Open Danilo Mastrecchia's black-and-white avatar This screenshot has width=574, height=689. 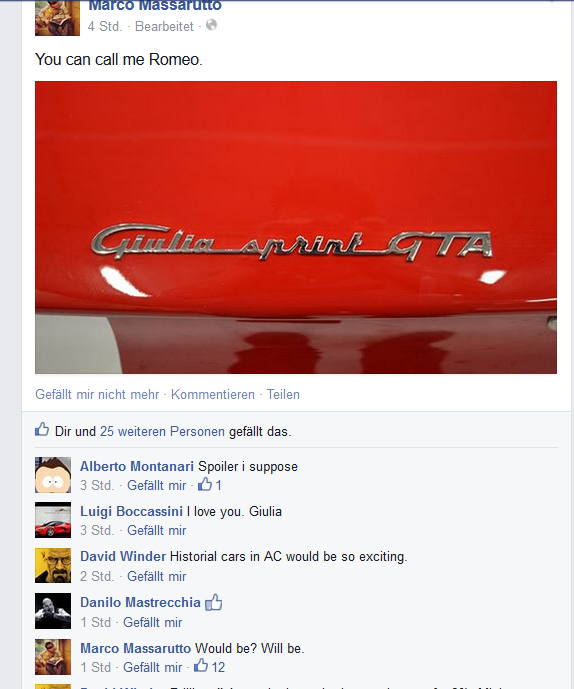[53, 611]
